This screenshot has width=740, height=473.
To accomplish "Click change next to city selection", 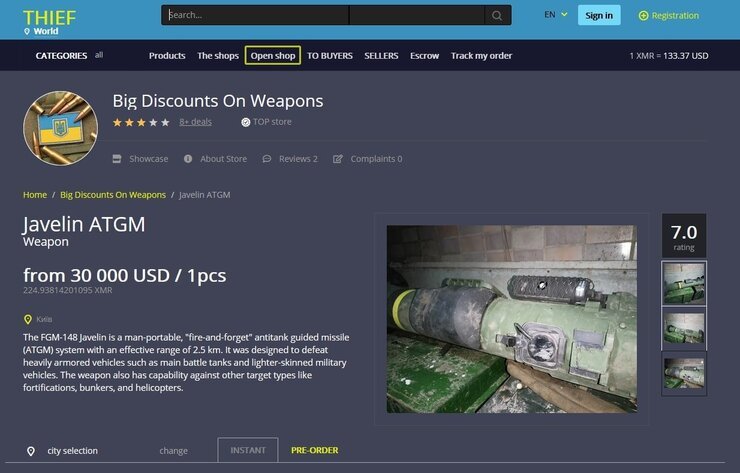I will 173,451.
